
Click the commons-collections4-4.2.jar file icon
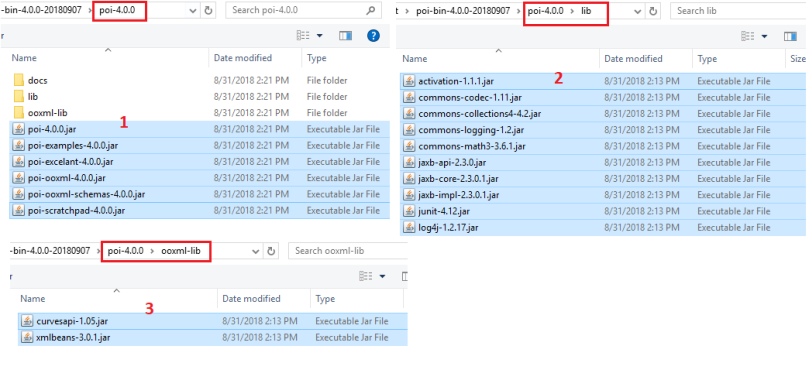[x=409, y=114]
